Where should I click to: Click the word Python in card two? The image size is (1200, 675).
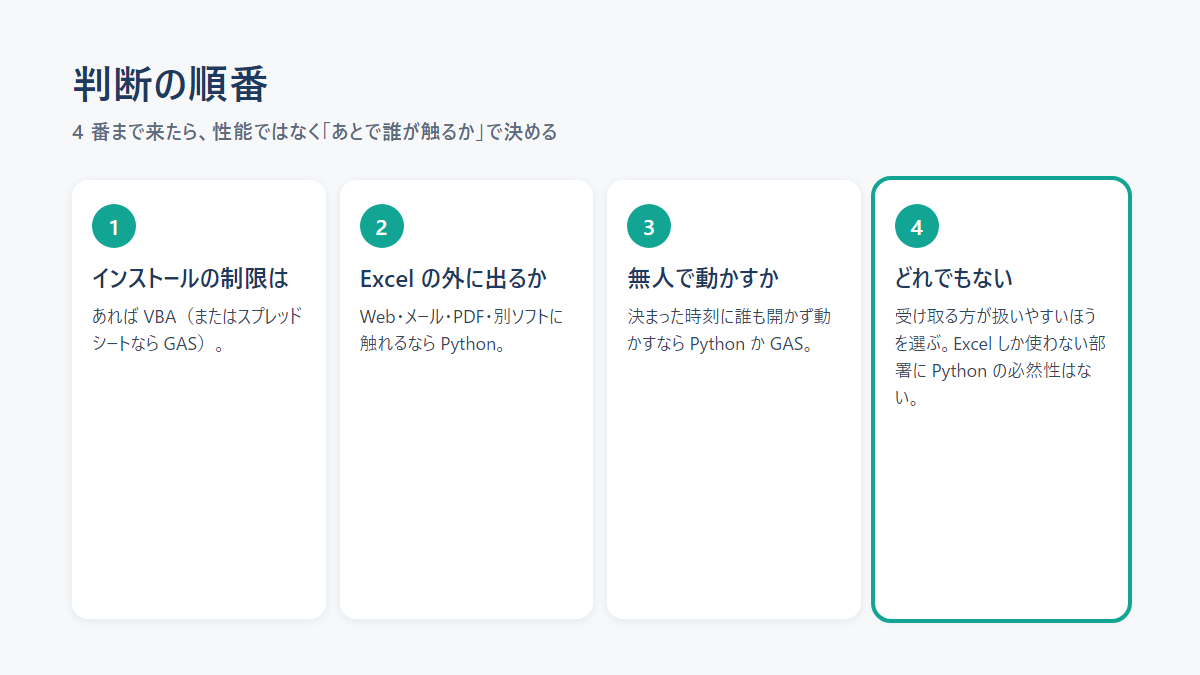pyautogui.click(x=468, y=344)
